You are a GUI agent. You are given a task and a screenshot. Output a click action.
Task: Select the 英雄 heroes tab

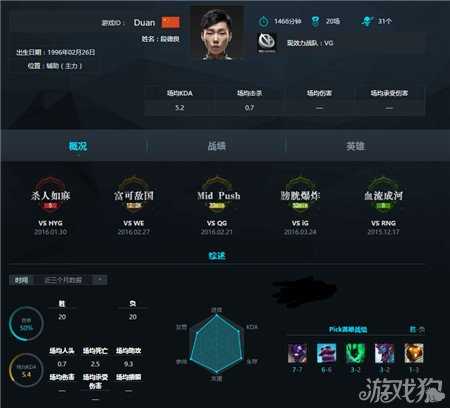click(355, 146)
